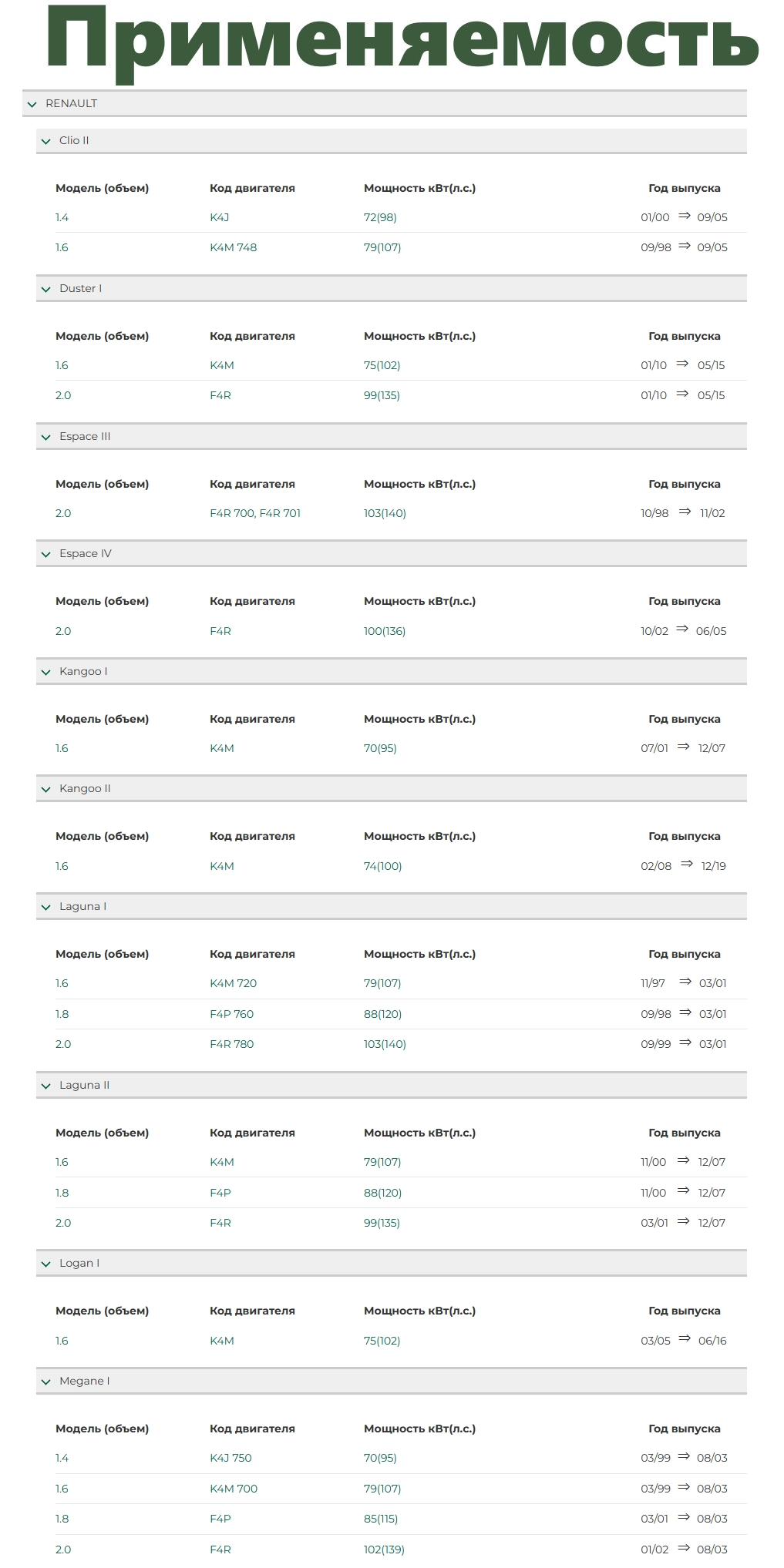Click the Logan I 75(102) power value
The height and width of the screenshot is (1568, 784).
click(x=382, y=1341)
